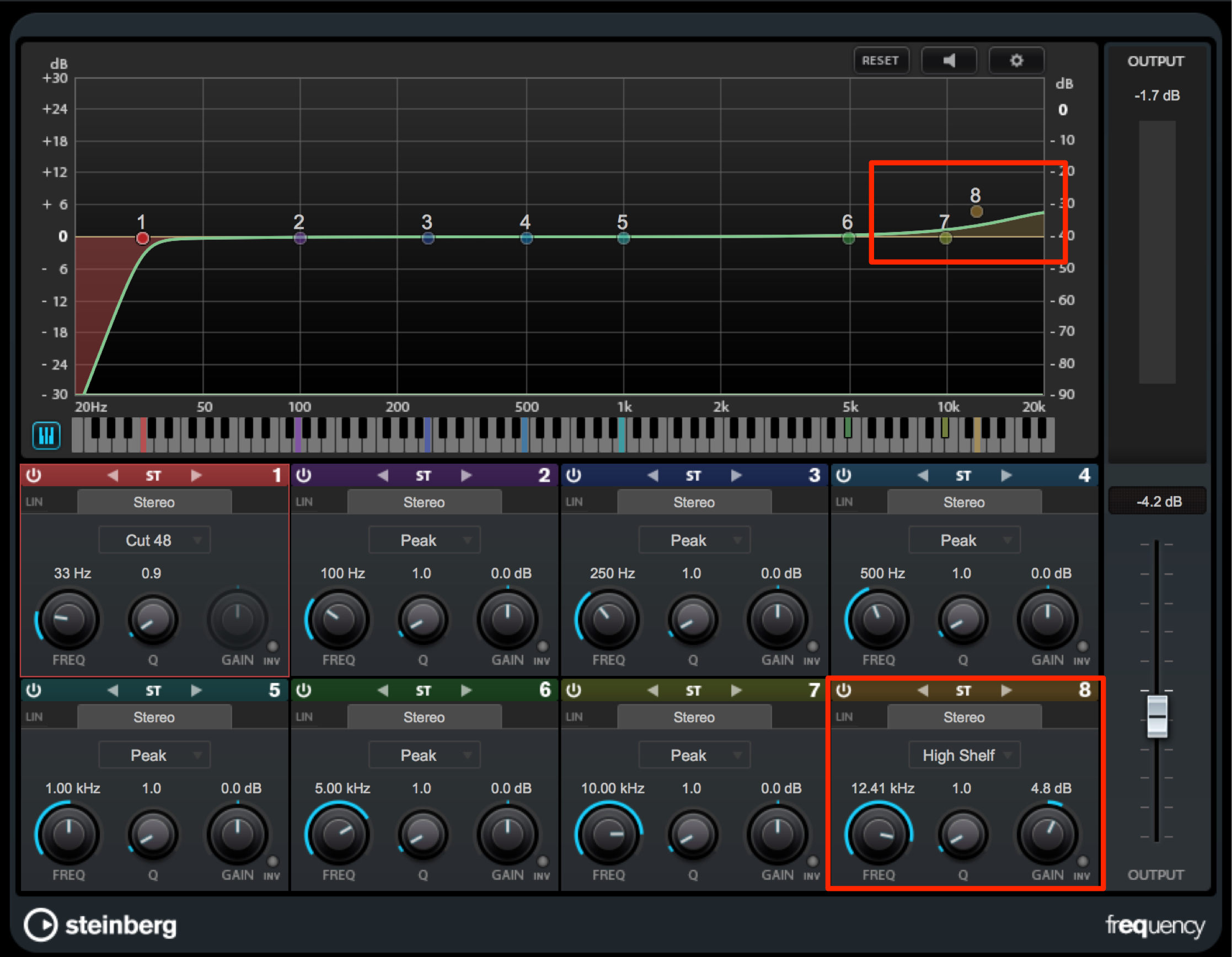Click the LIN button in band 1
The height and width of the screenshot is (957, 1232).
point(34,502)
